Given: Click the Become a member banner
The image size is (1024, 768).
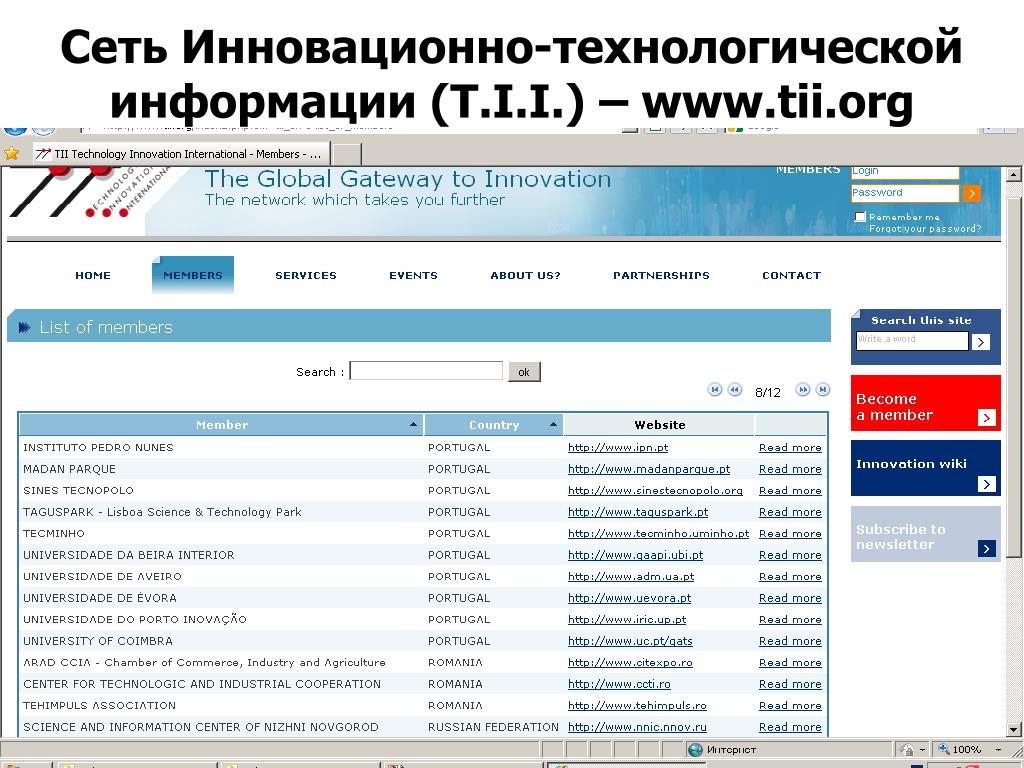Looking at the screenshot, I should pyautogui.click(x=925, y=403).
